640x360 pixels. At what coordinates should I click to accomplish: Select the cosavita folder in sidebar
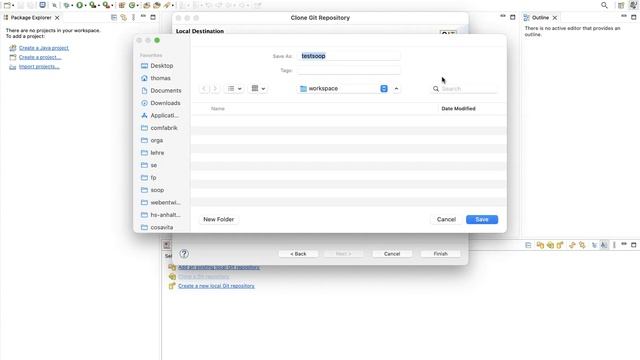pos(162,227)
